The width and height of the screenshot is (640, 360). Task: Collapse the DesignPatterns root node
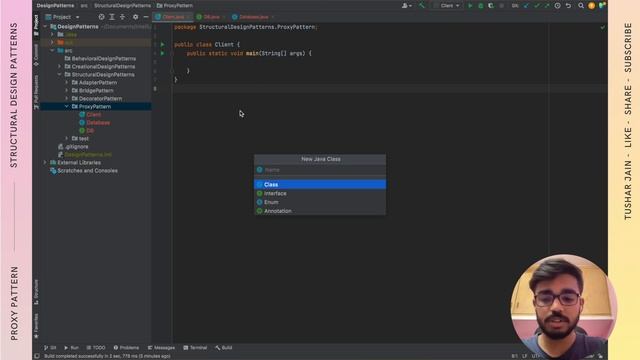45,27
